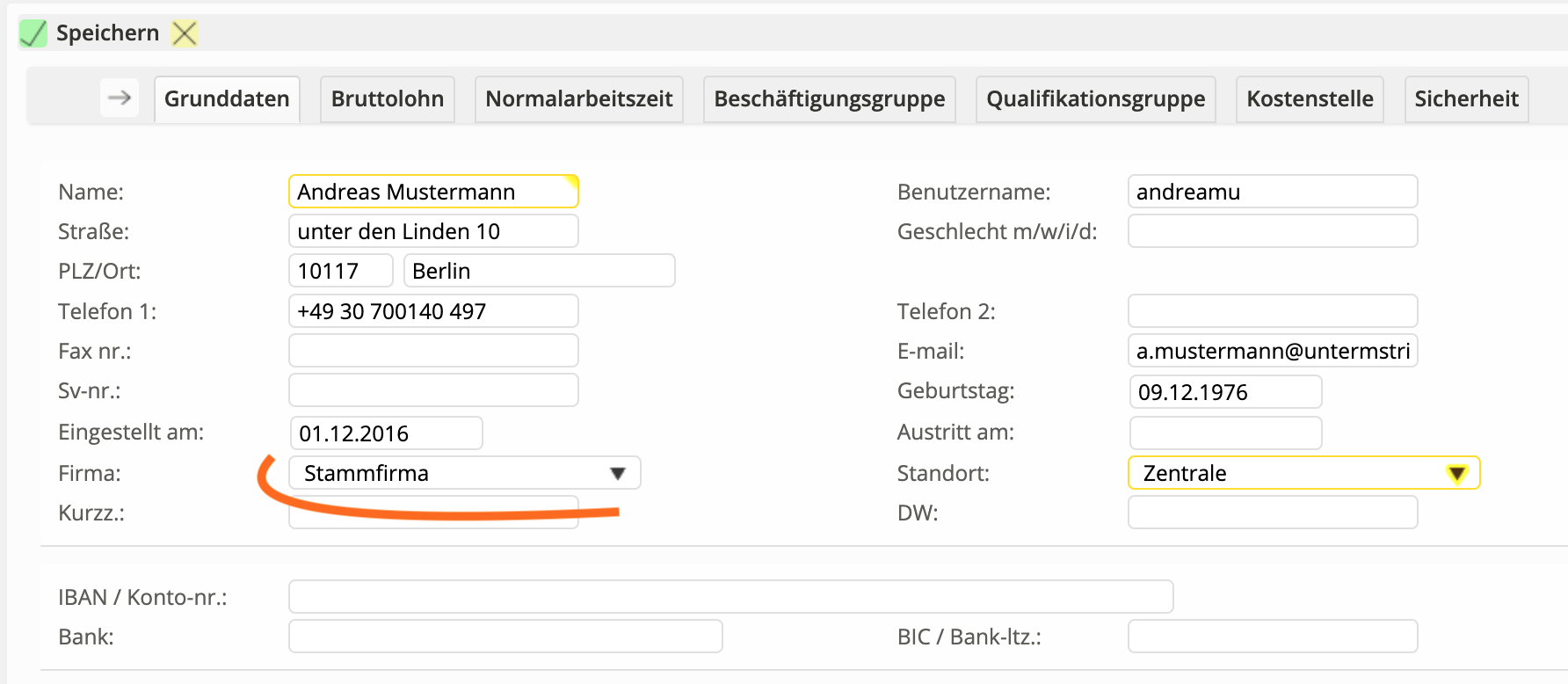Show the Sicherheit tab
Viewport: 1568px width, 684px height.
coord(1466,98)
